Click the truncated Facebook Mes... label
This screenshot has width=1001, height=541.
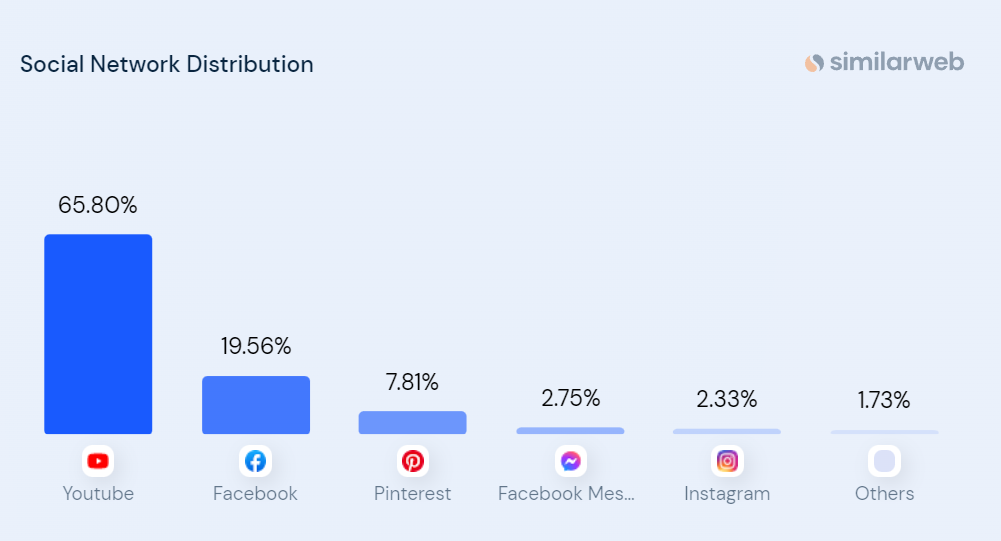567,493
